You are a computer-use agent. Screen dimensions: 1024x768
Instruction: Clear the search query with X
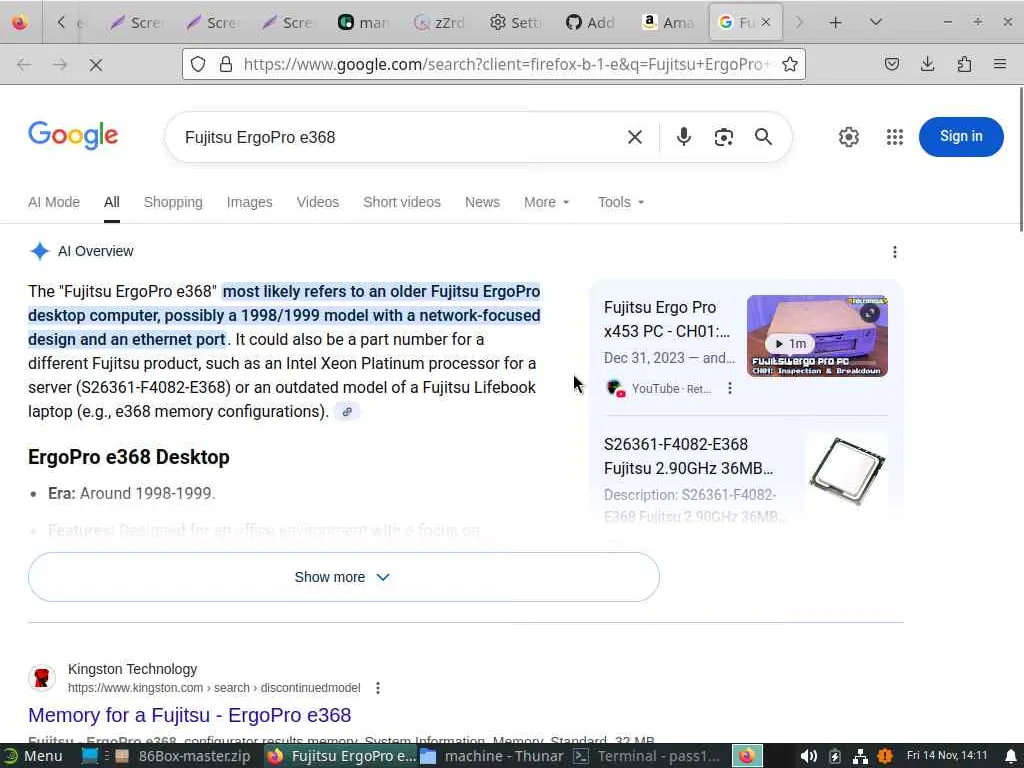coord(635,137)
